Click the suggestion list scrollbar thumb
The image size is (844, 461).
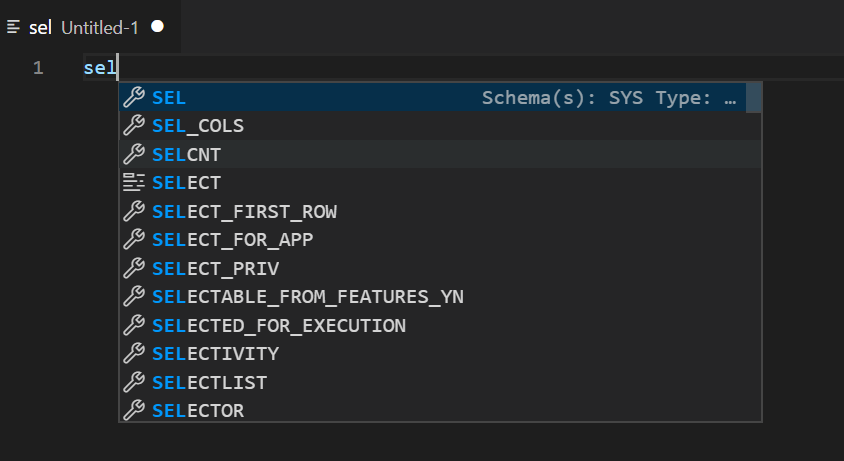[x=754, y=98]
